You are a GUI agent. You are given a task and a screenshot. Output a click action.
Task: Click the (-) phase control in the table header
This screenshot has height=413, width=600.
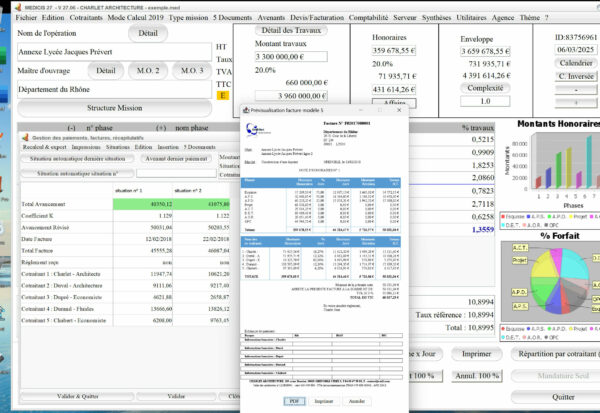coord(71,128)
